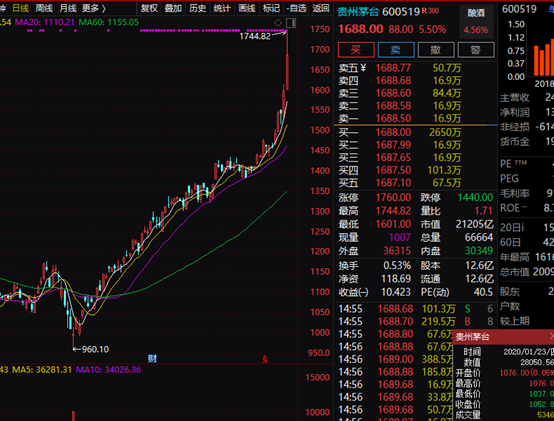554x421 pixels.
Task: Click the 毛利率 row in financial panel
Action: (x=526, y=193)
